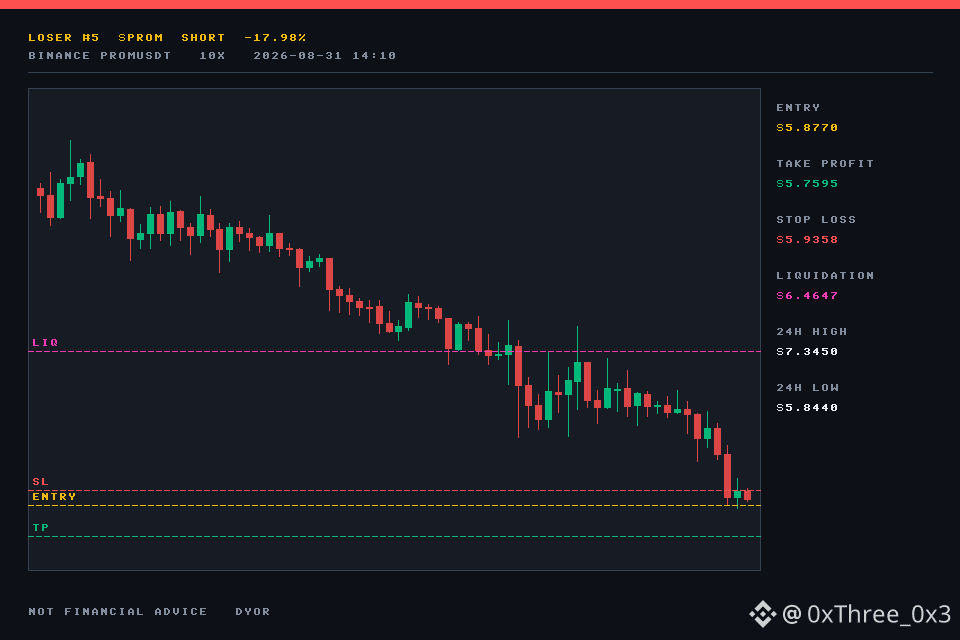Click the 24H LOW heading
Image resolution: width=960 pixels, height=640 pixels.
(808, 388)
